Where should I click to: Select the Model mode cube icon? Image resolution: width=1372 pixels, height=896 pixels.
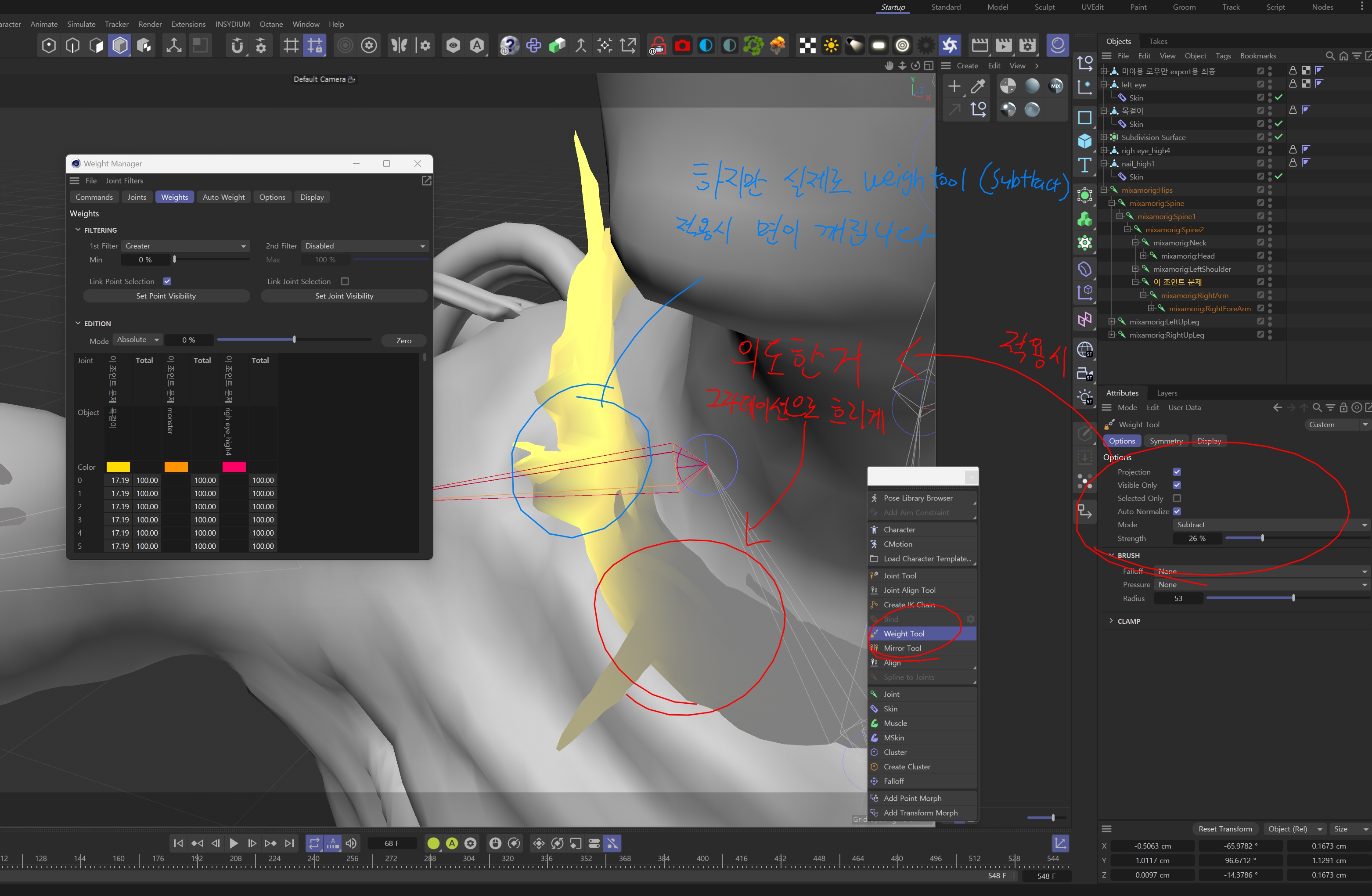click(x=120, y=46)
